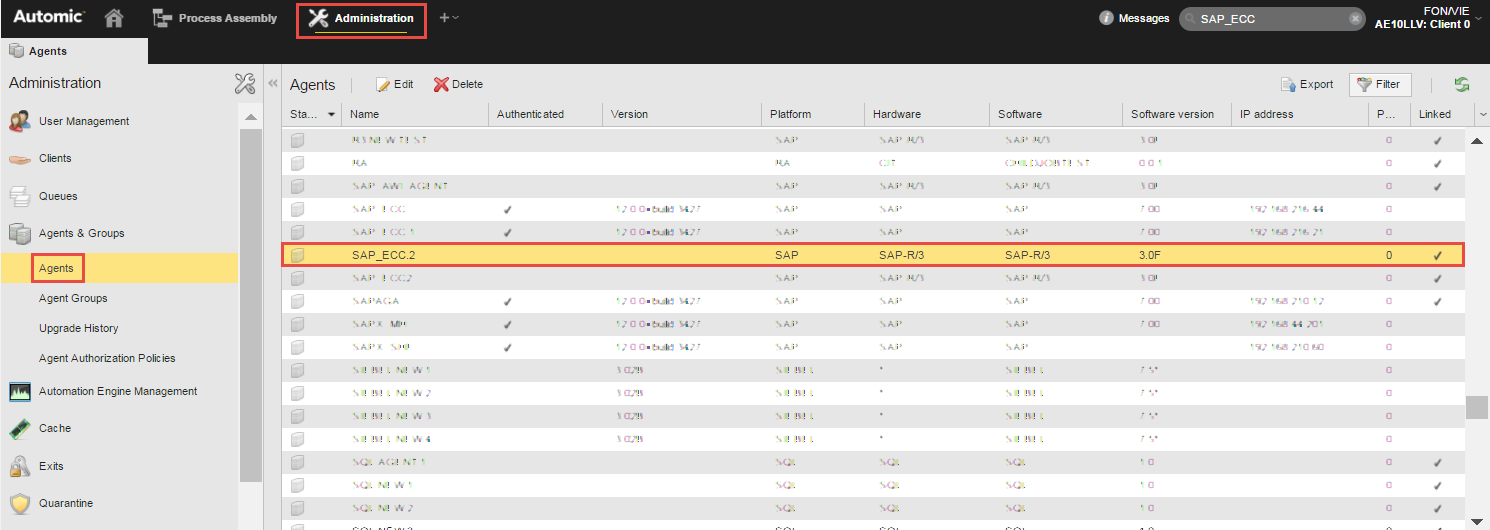The image size is (1490, 530).
Task: Select Agents under Agents & Groups
Action: tap(56, 268)
